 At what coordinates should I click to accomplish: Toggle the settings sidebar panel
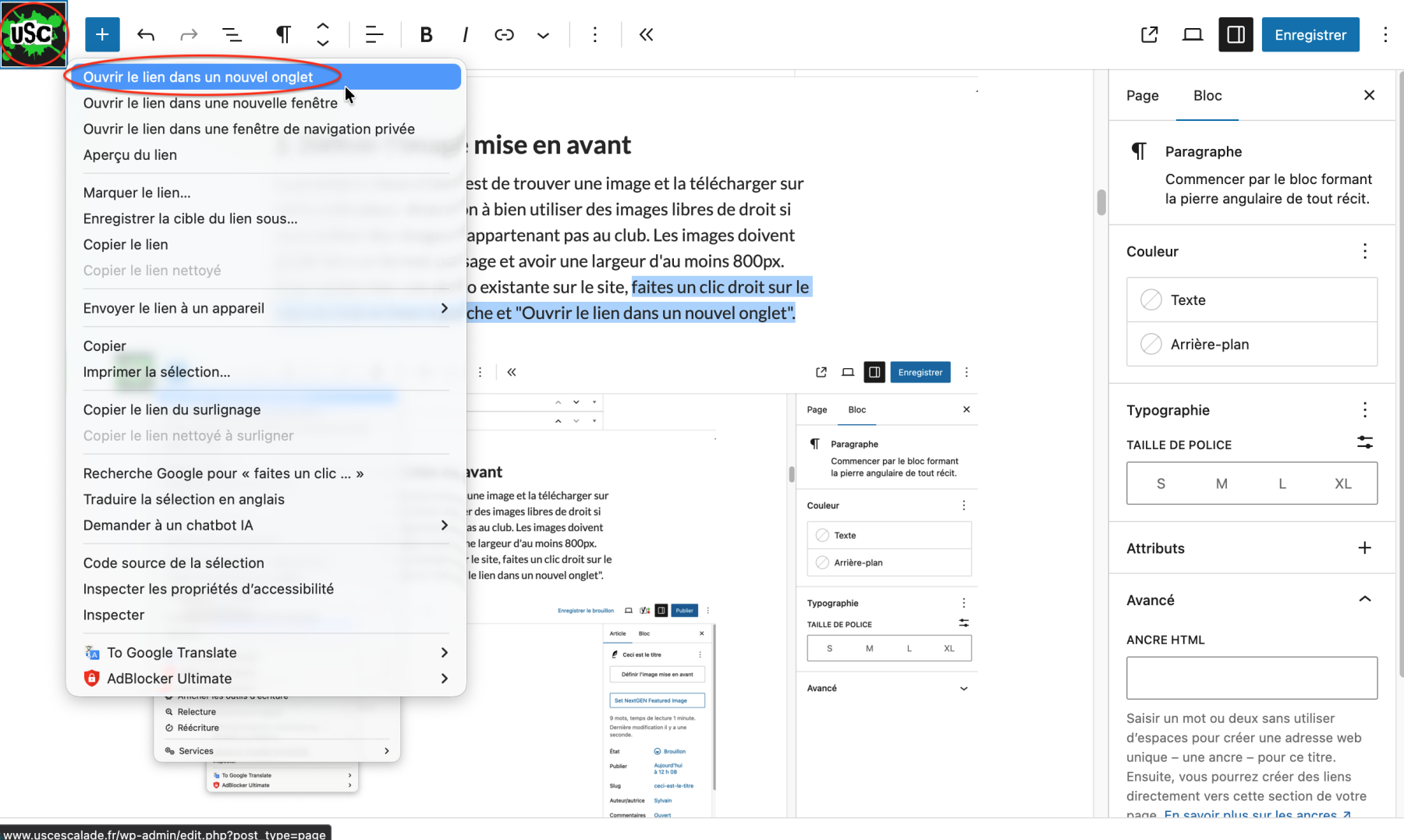[x=1236, y=34]
